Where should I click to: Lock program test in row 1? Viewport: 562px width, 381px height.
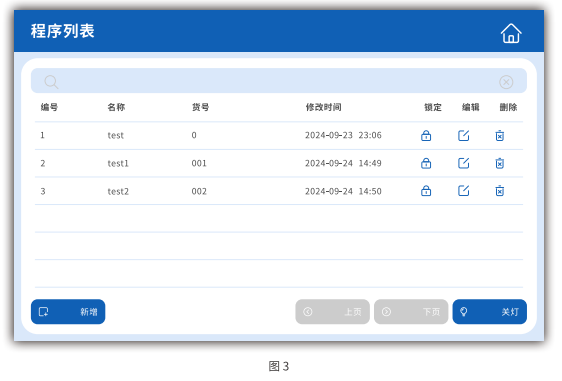[426, 135]
